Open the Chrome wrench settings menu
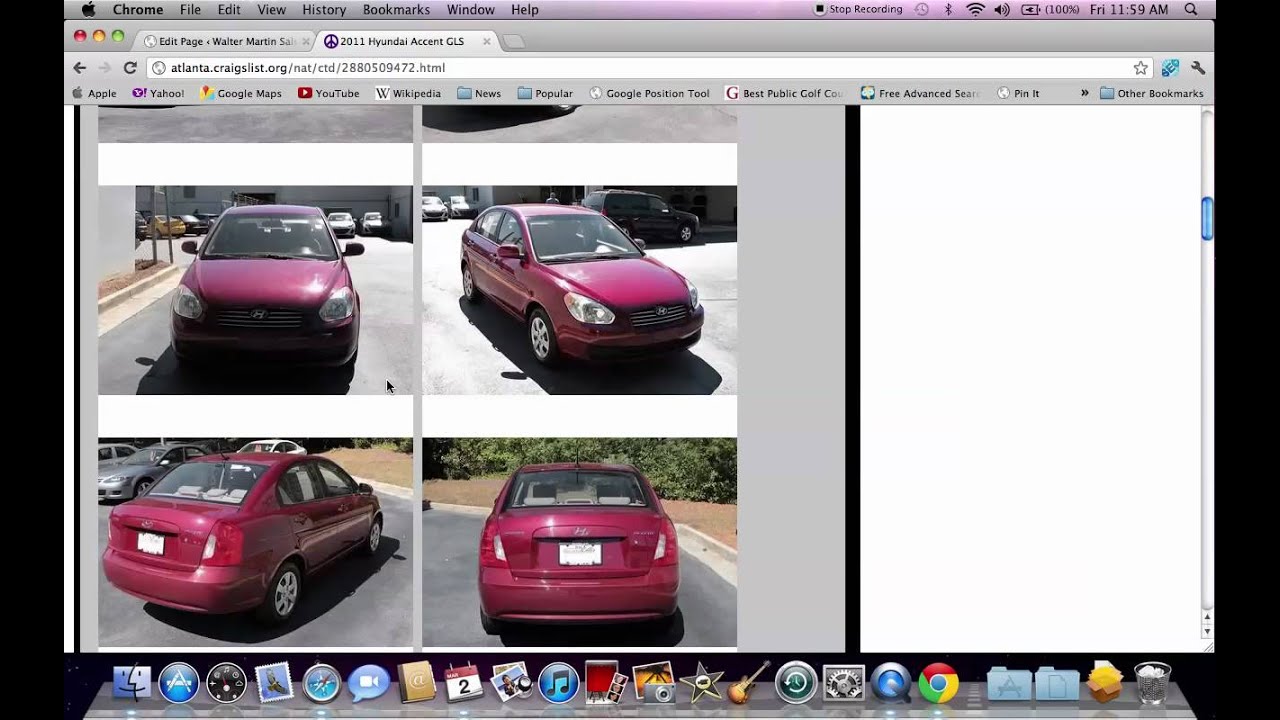The width and height of the screenshot is (1280, 720). (x=1198, y=68)
